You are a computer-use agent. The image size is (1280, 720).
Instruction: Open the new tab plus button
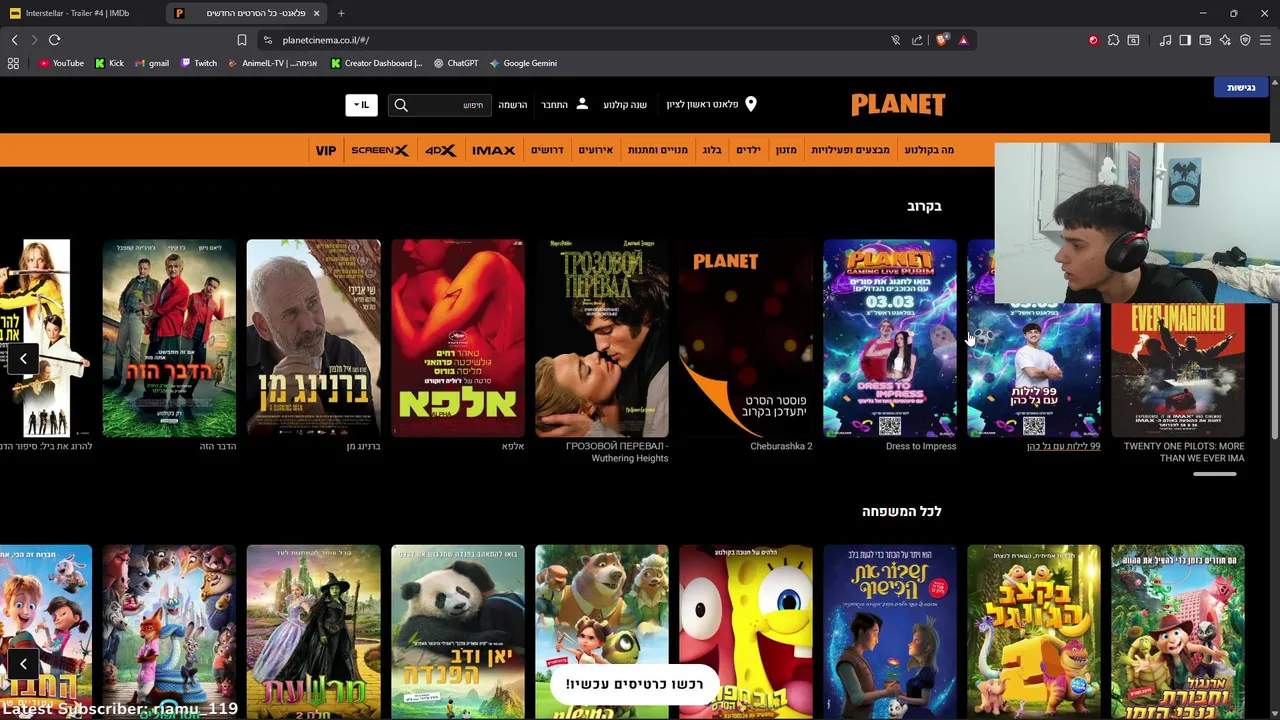point(341,13)
